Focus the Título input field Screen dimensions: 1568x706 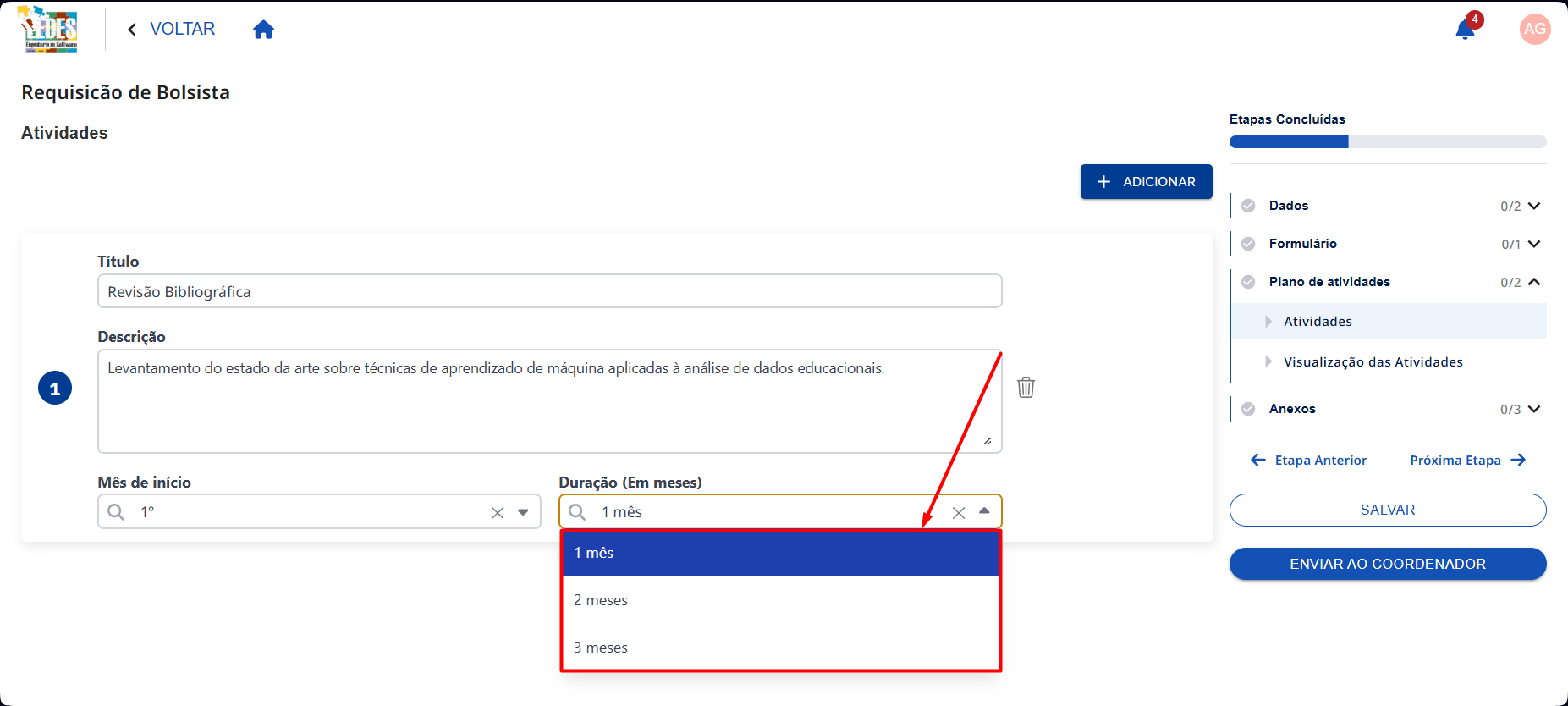(550, 291)
